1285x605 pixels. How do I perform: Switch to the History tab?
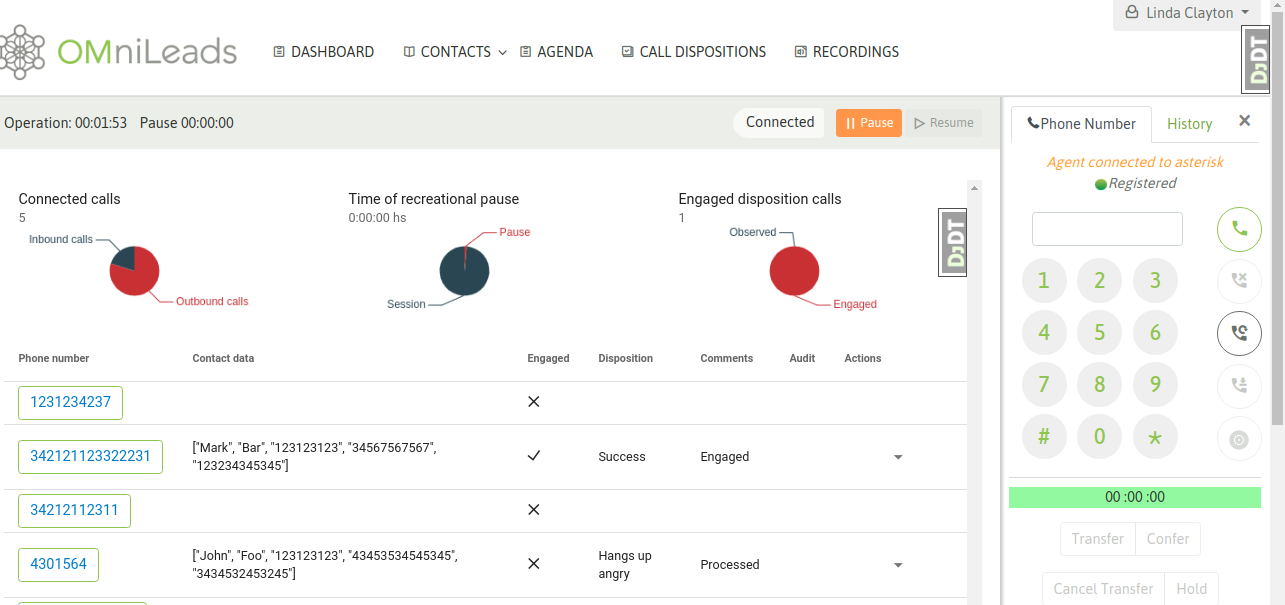[x=1189, y=124]
